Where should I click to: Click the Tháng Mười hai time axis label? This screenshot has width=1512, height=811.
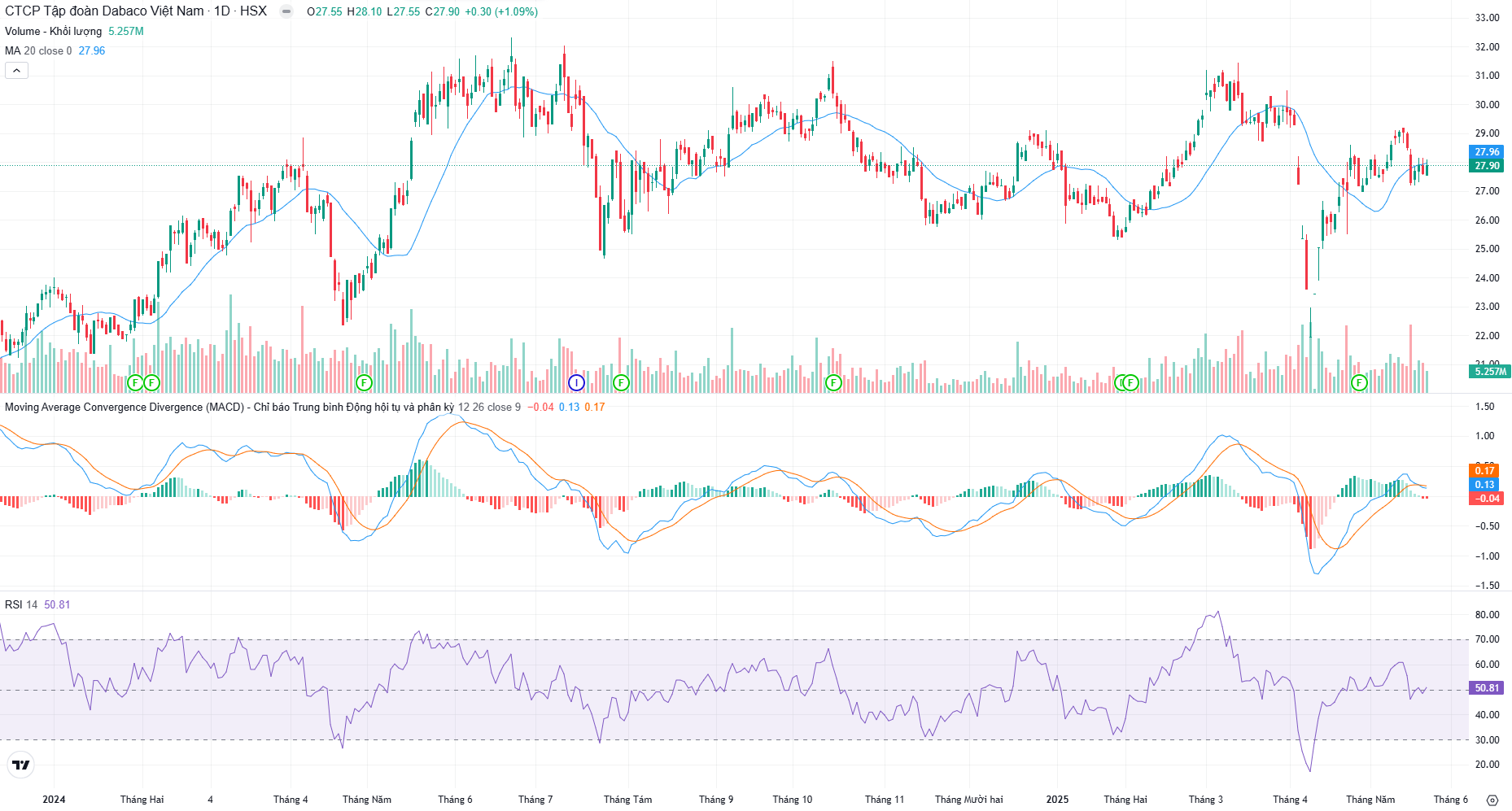[x=969, y=800]
